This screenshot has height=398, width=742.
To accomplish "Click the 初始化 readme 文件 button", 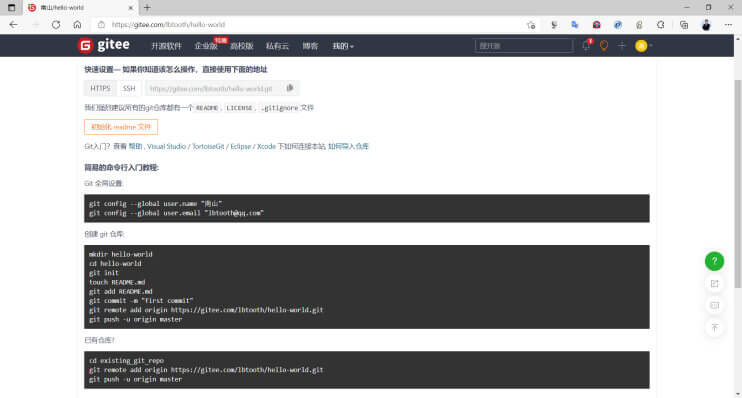I will [x=121, y=127].
